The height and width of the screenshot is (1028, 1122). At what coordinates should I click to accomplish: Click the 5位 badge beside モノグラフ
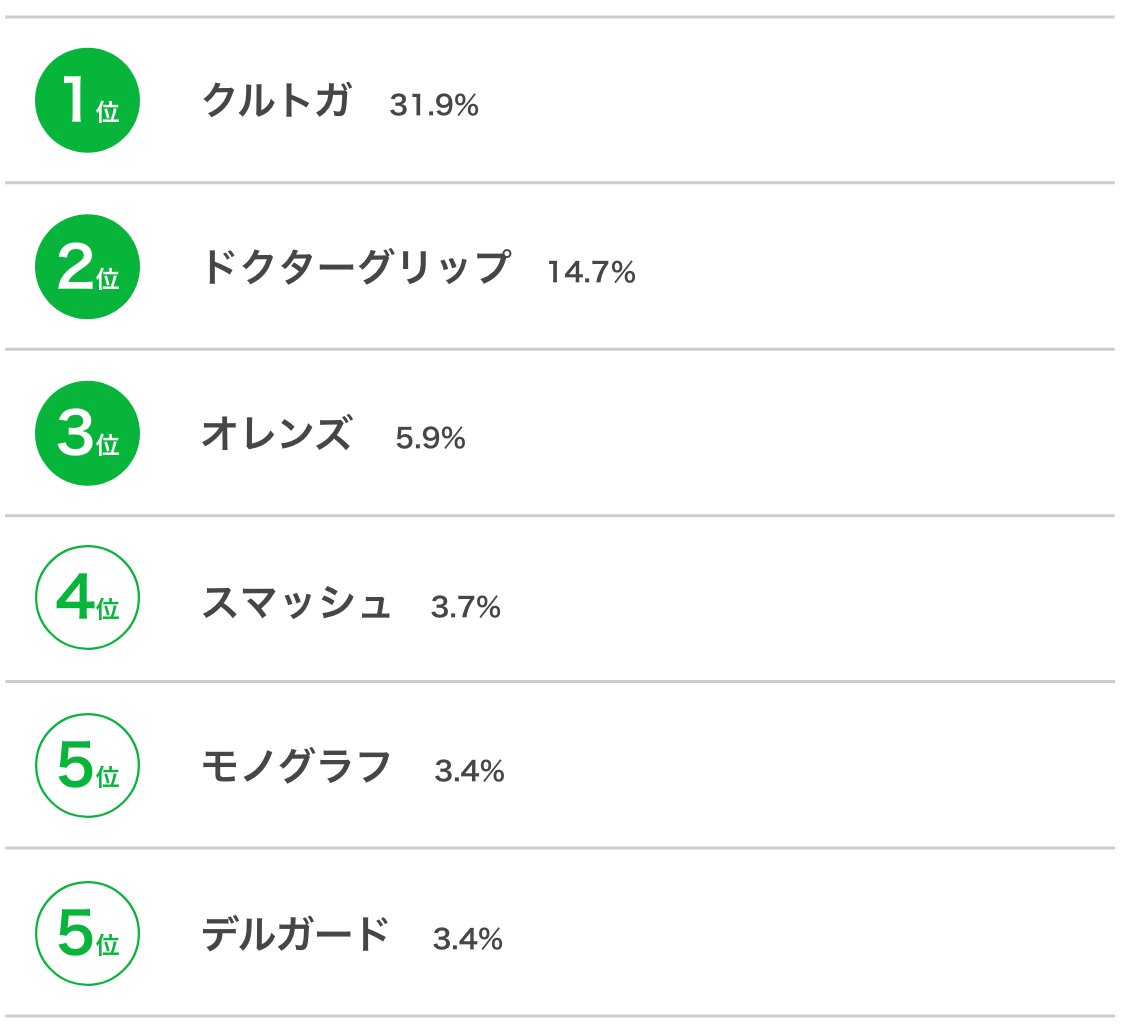(87, 765)
